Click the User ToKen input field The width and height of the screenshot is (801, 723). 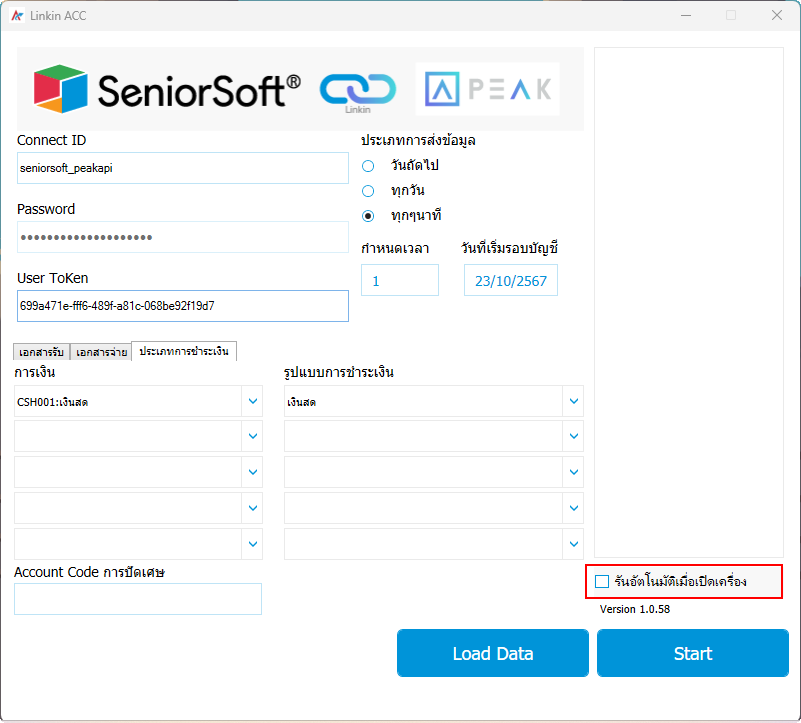point(183,306)
